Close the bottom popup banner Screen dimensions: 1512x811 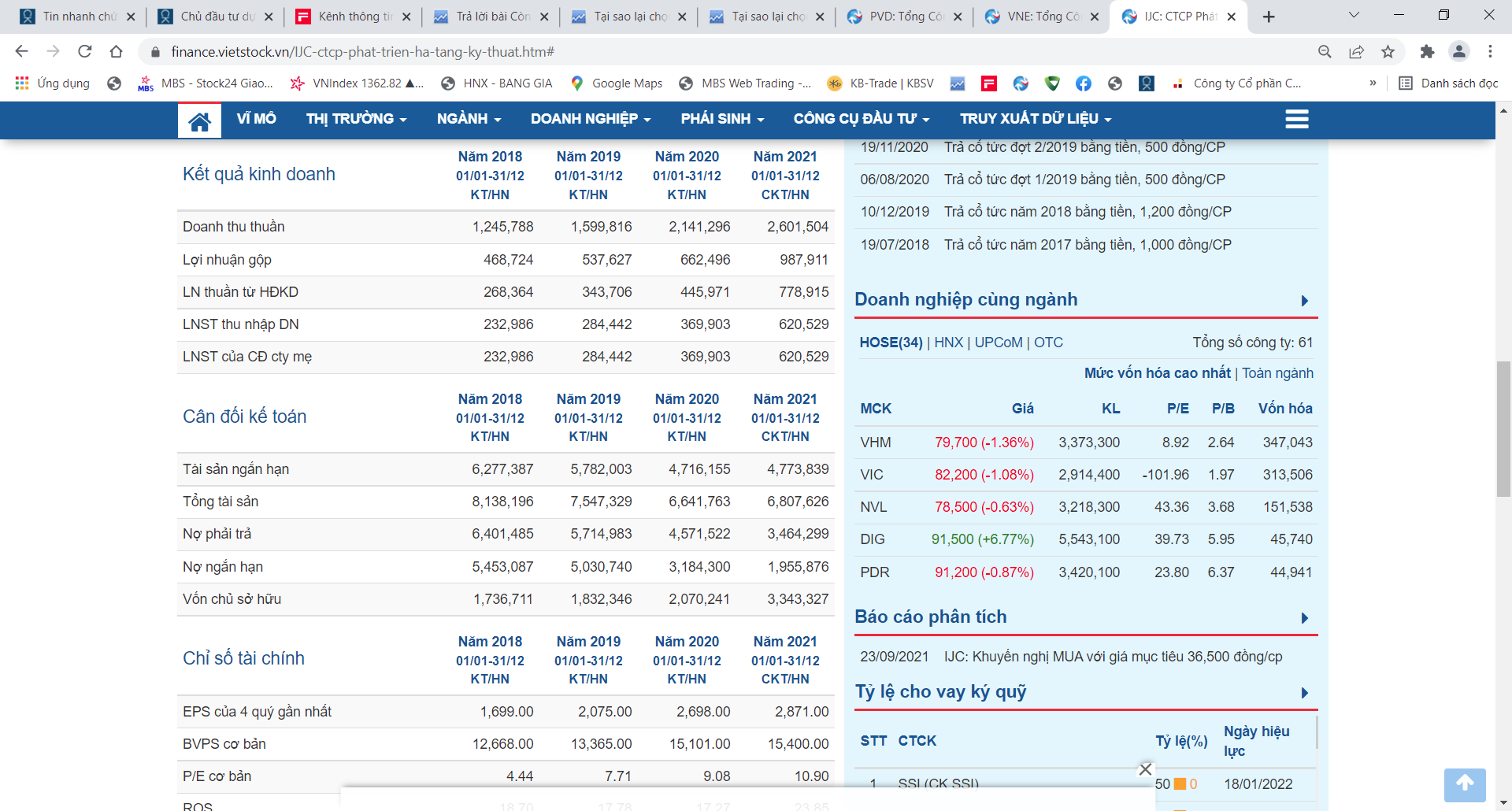(1145, 769)
